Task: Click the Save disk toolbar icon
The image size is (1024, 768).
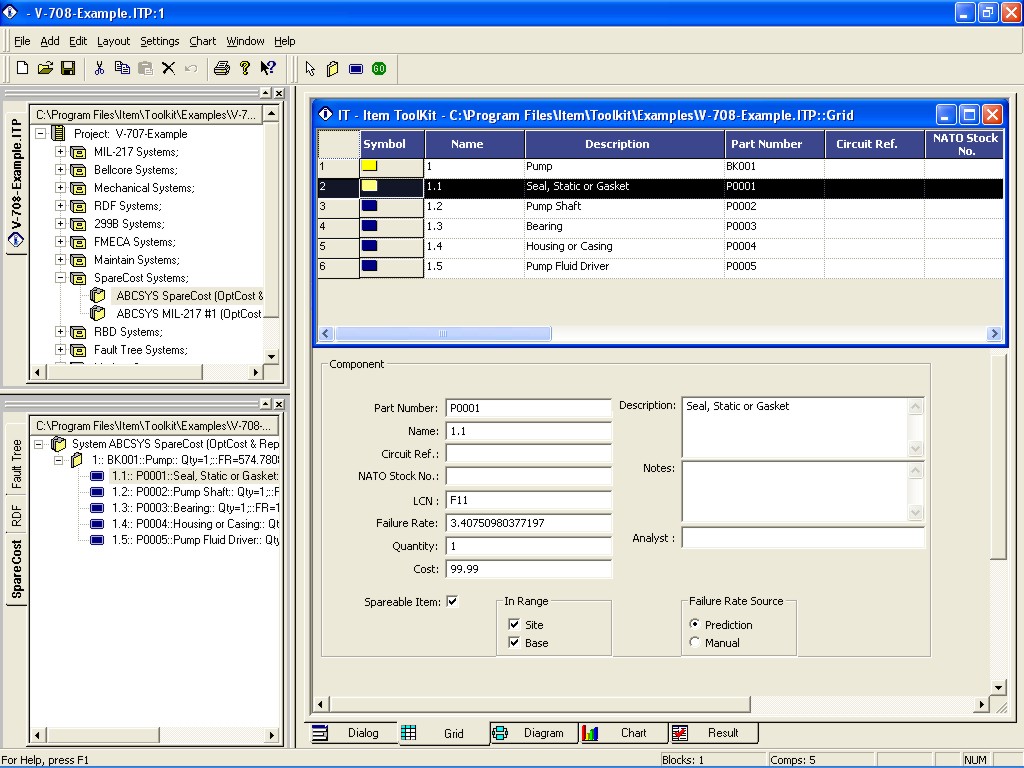Action: click(68, 68)
